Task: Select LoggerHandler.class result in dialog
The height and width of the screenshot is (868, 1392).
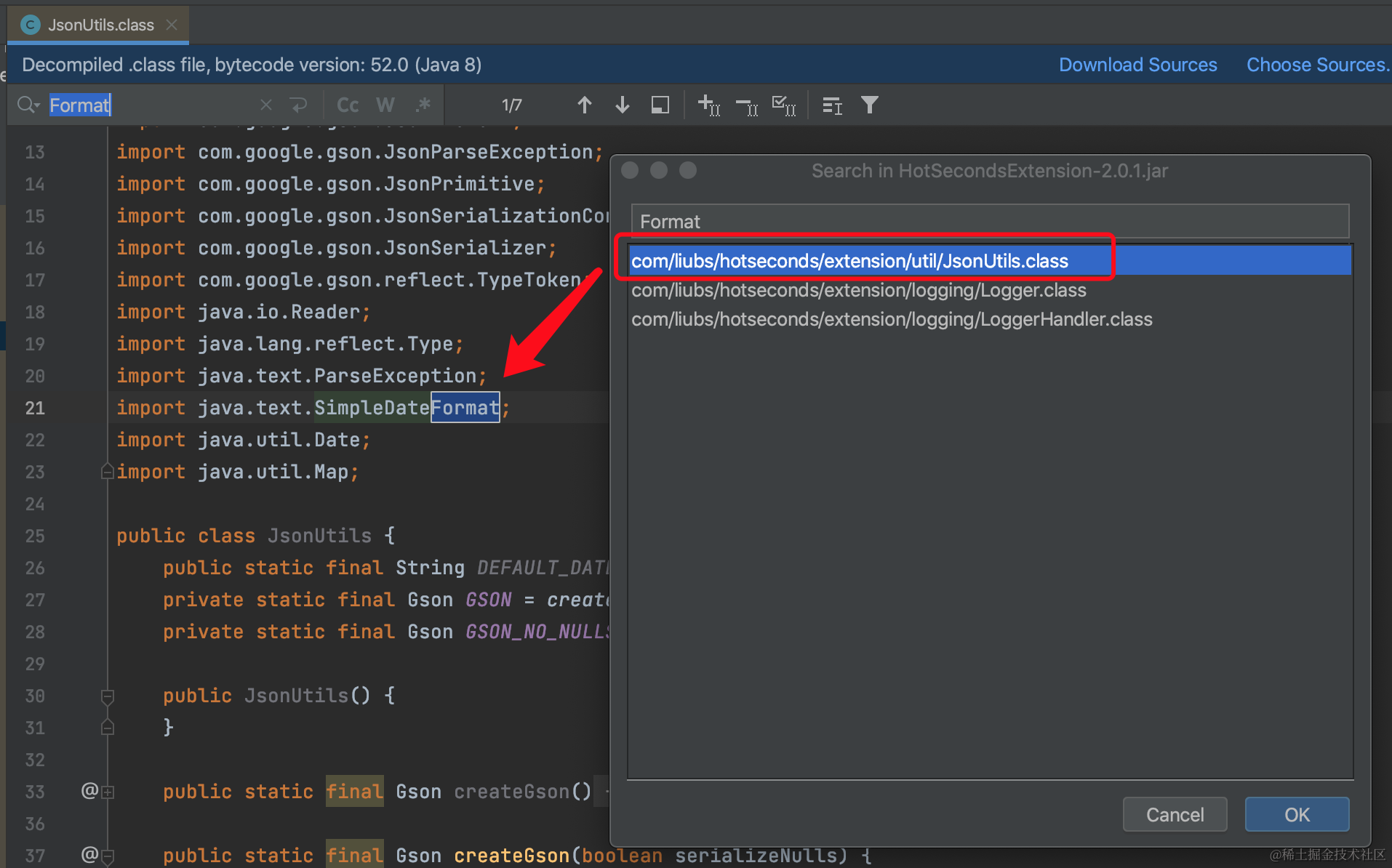Action: (990, 318)
